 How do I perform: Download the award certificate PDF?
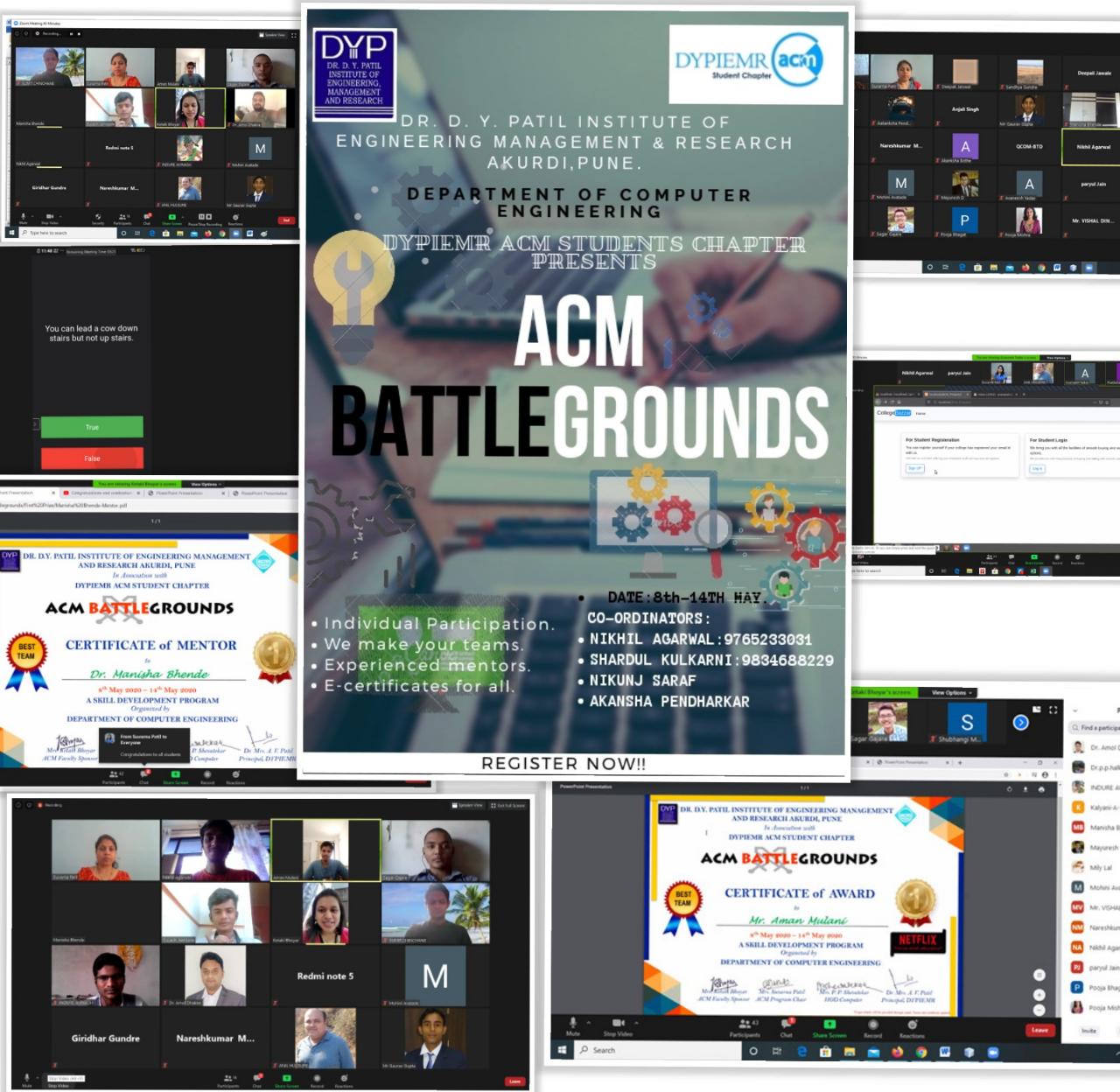coord(1025,789)
